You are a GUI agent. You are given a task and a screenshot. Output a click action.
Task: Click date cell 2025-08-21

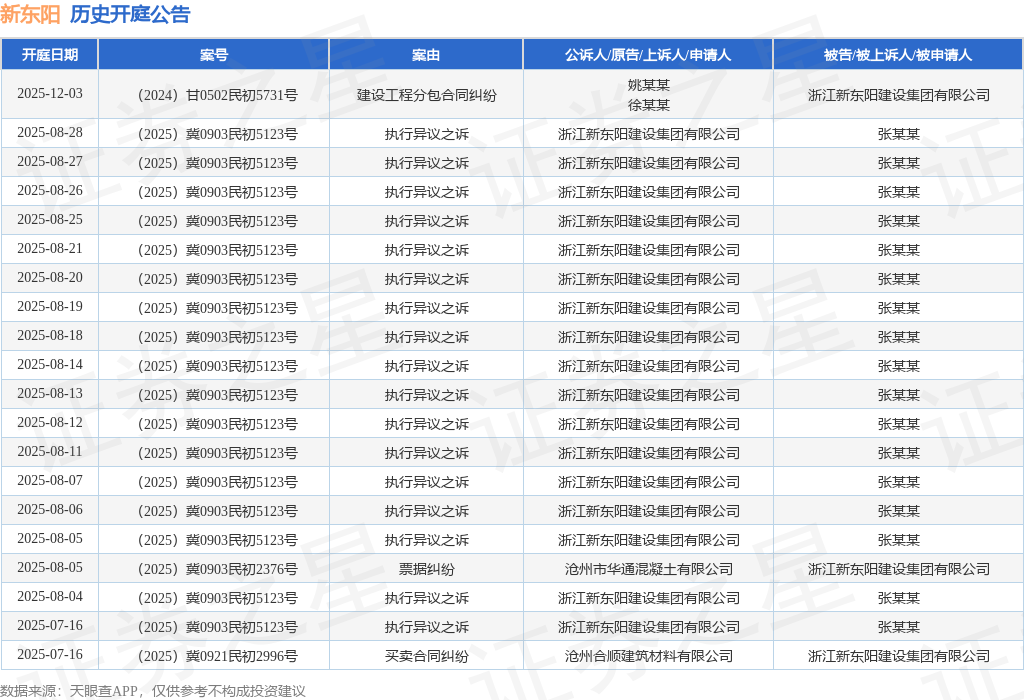(50, 248)
